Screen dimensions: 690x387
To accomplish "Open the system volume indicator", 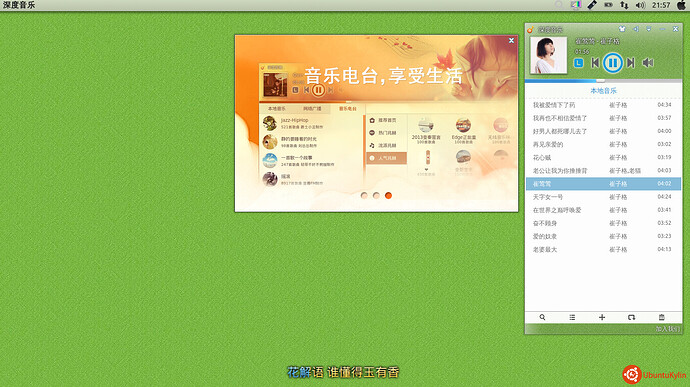I will tap(641, 5).
